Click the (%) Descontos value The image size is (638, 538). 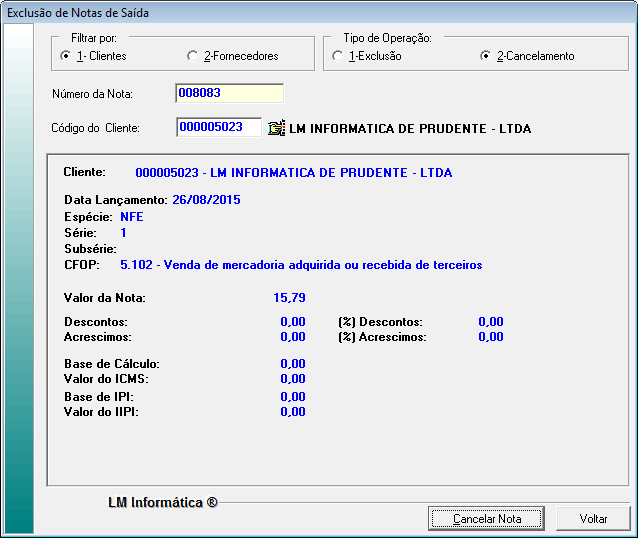click(490, 322)
